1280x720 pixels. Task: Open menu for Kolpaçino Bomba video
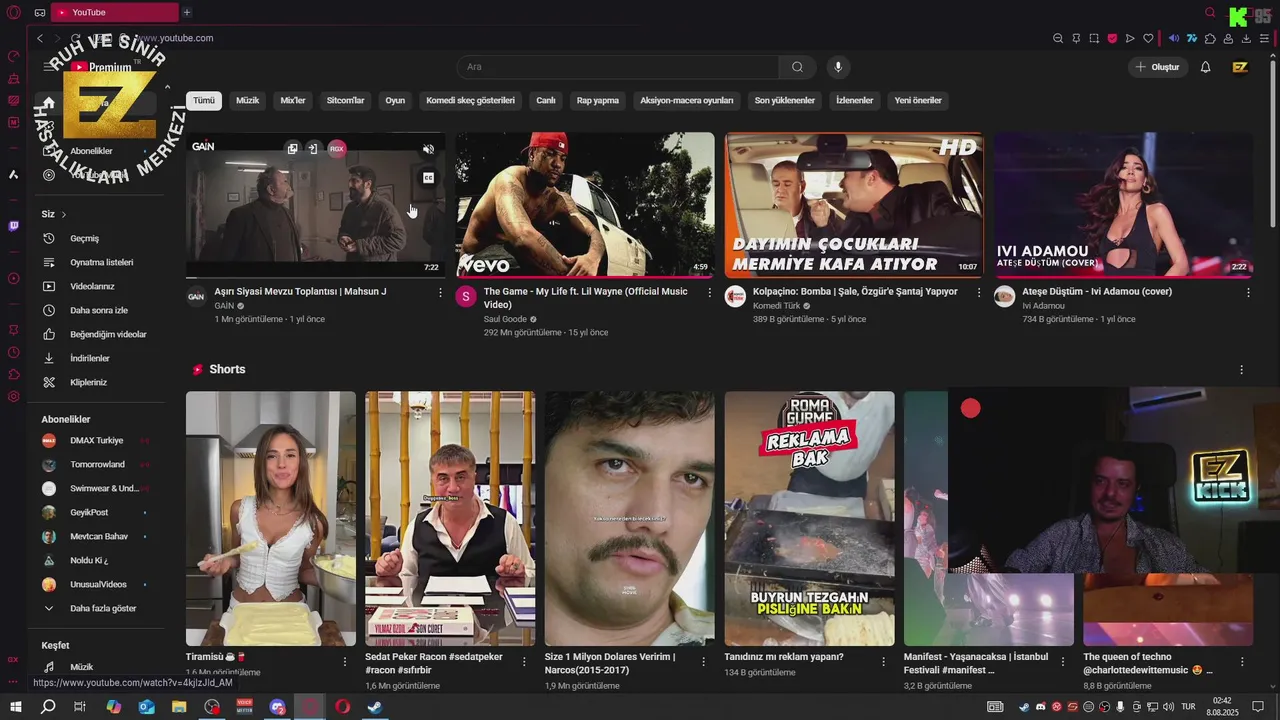point(978,292)
